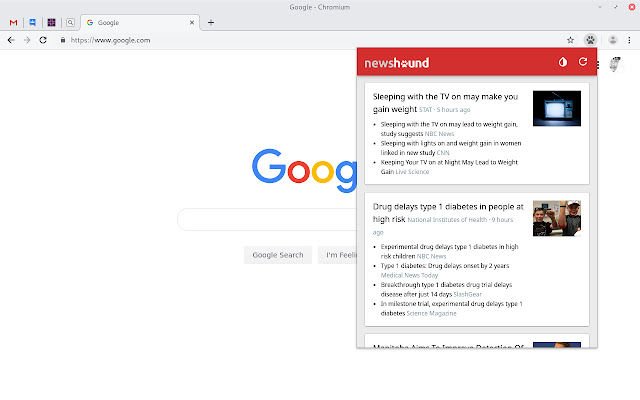Open a new browser tab
This screenshot has height=400, width=640.
(211, 22)
